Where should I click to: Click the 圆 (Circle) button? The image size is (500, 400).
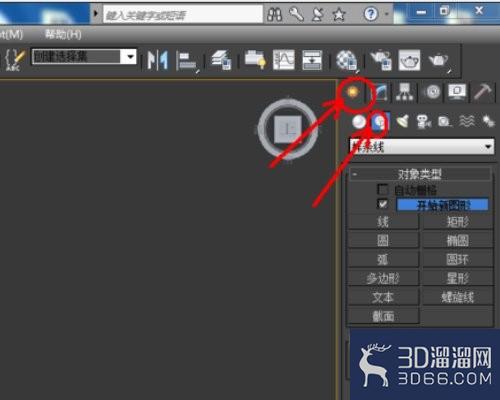pyautogui.click(x=383, y=240)
